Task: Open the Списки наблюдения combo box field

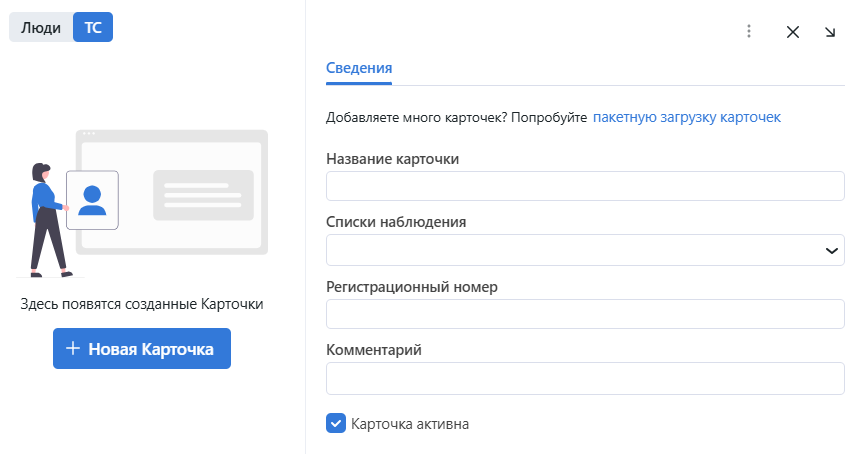Action: pyautogui.click(x=570, y=250)
